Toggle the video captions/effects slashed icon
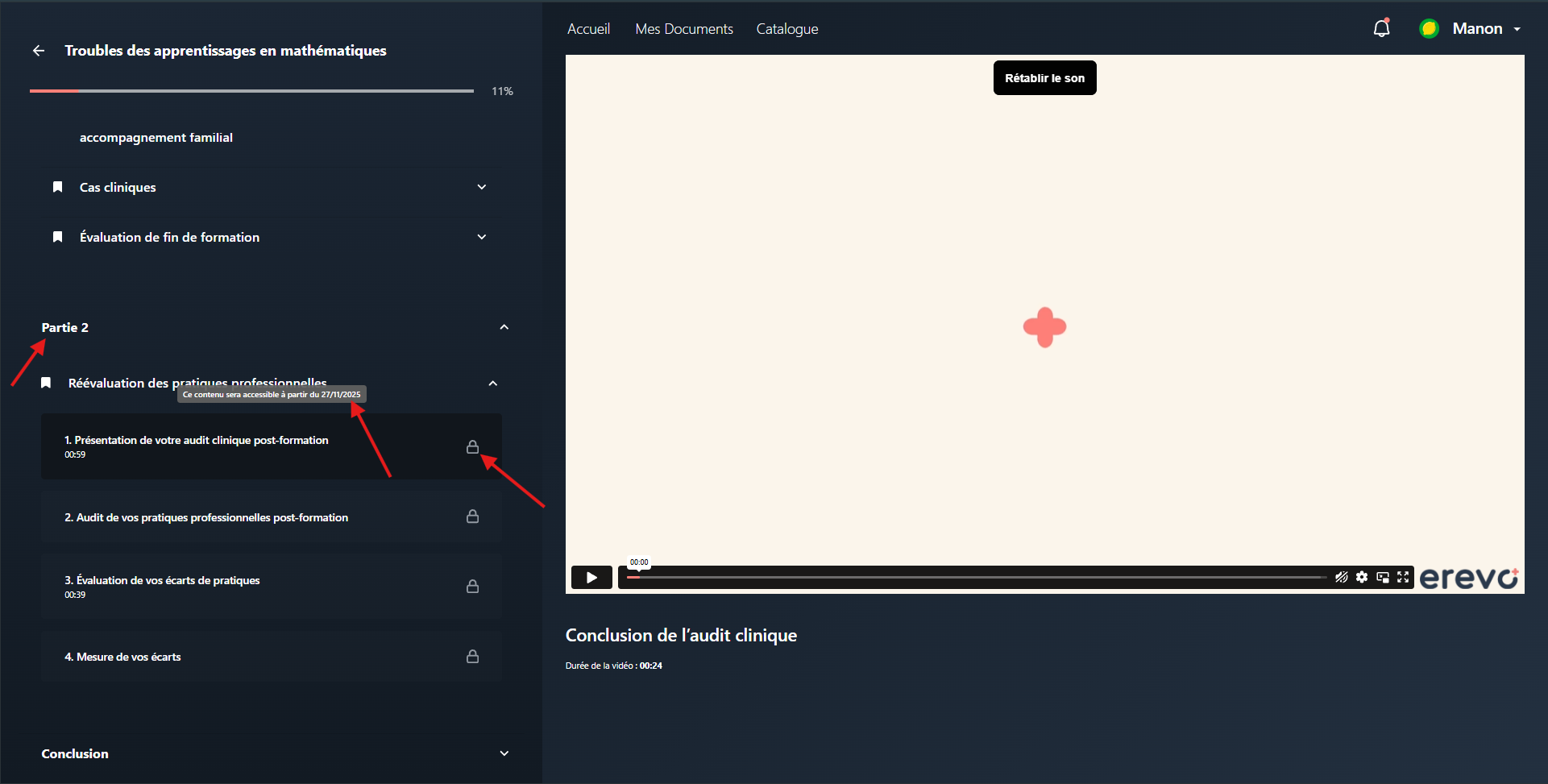The image size is (1548, 784). click(x=1341, y=577)
